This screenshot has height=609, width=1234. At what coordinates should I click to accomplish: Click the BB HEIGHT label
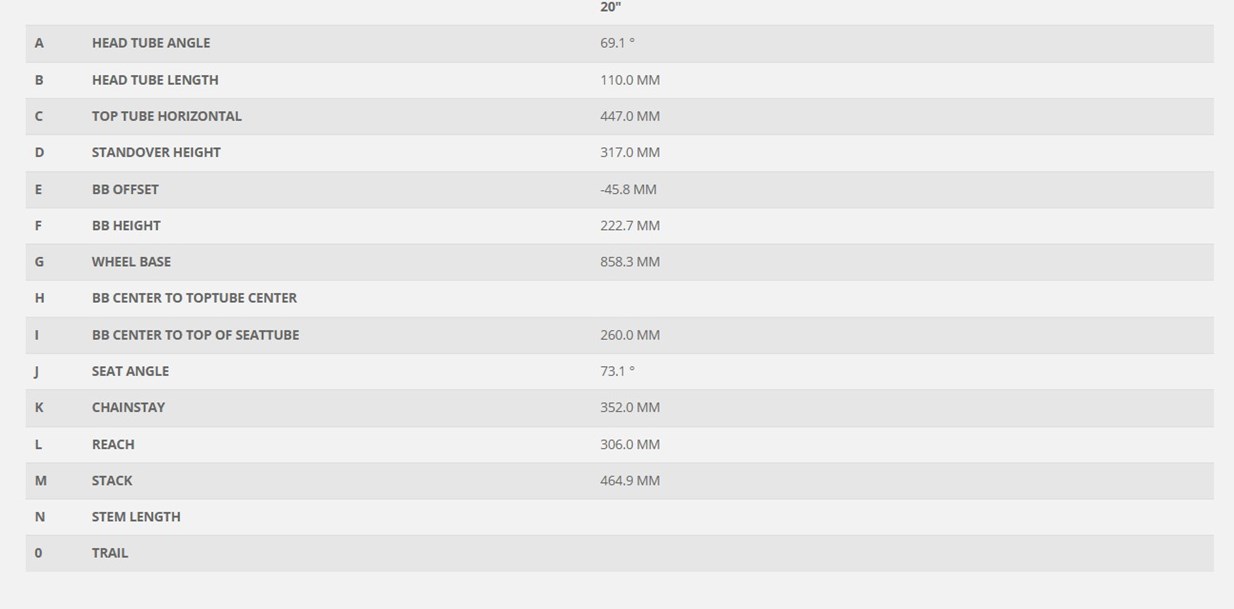(x=126, y=225)
